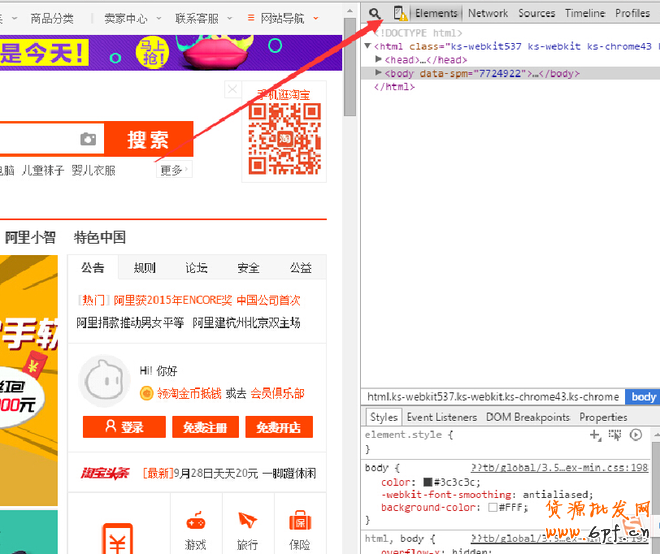Click the Taobao QR code image
This screenshot has height=554, width=660.
click(x=285, y=138)
